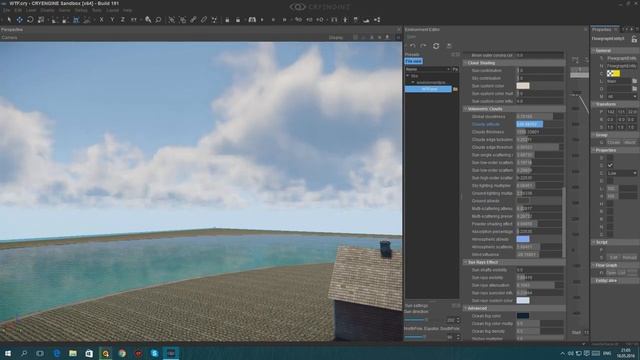The height and width of the screenshot is (360, 640).
Task: Click the folder icon beside selected preset
Action: pos(455,89)
